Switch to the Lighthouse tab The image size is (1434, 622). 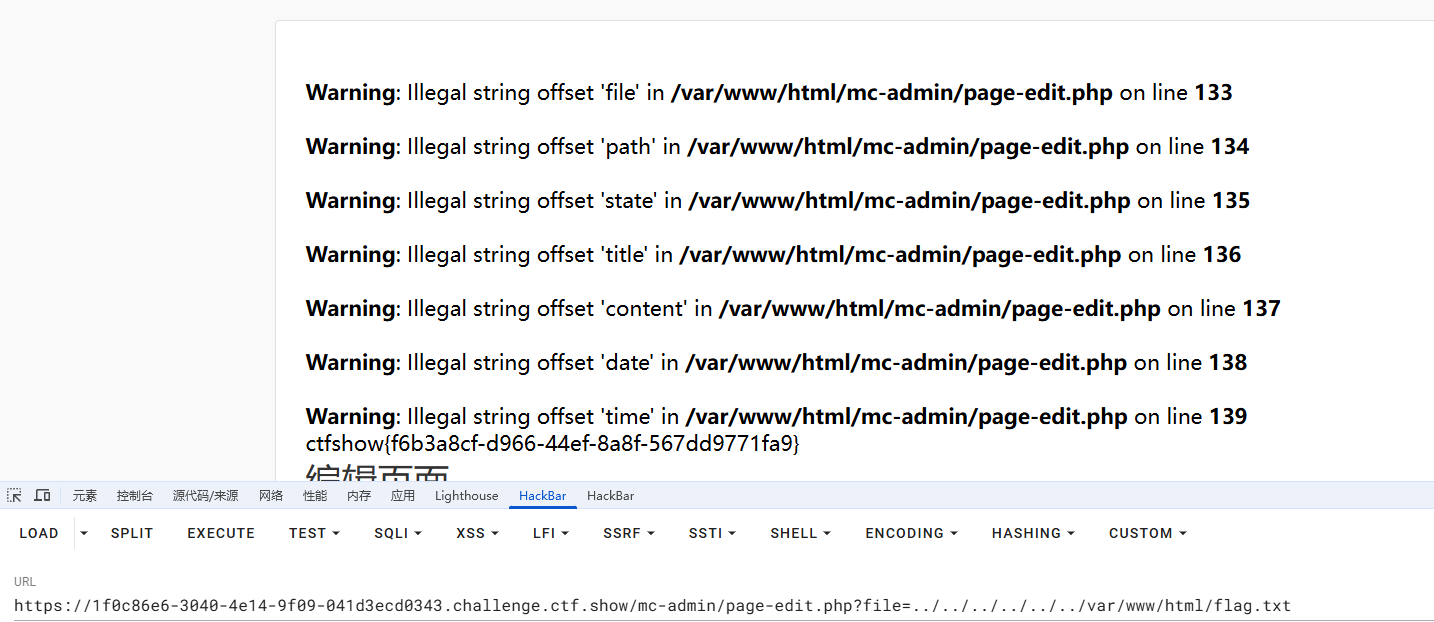tap(466, 496)
